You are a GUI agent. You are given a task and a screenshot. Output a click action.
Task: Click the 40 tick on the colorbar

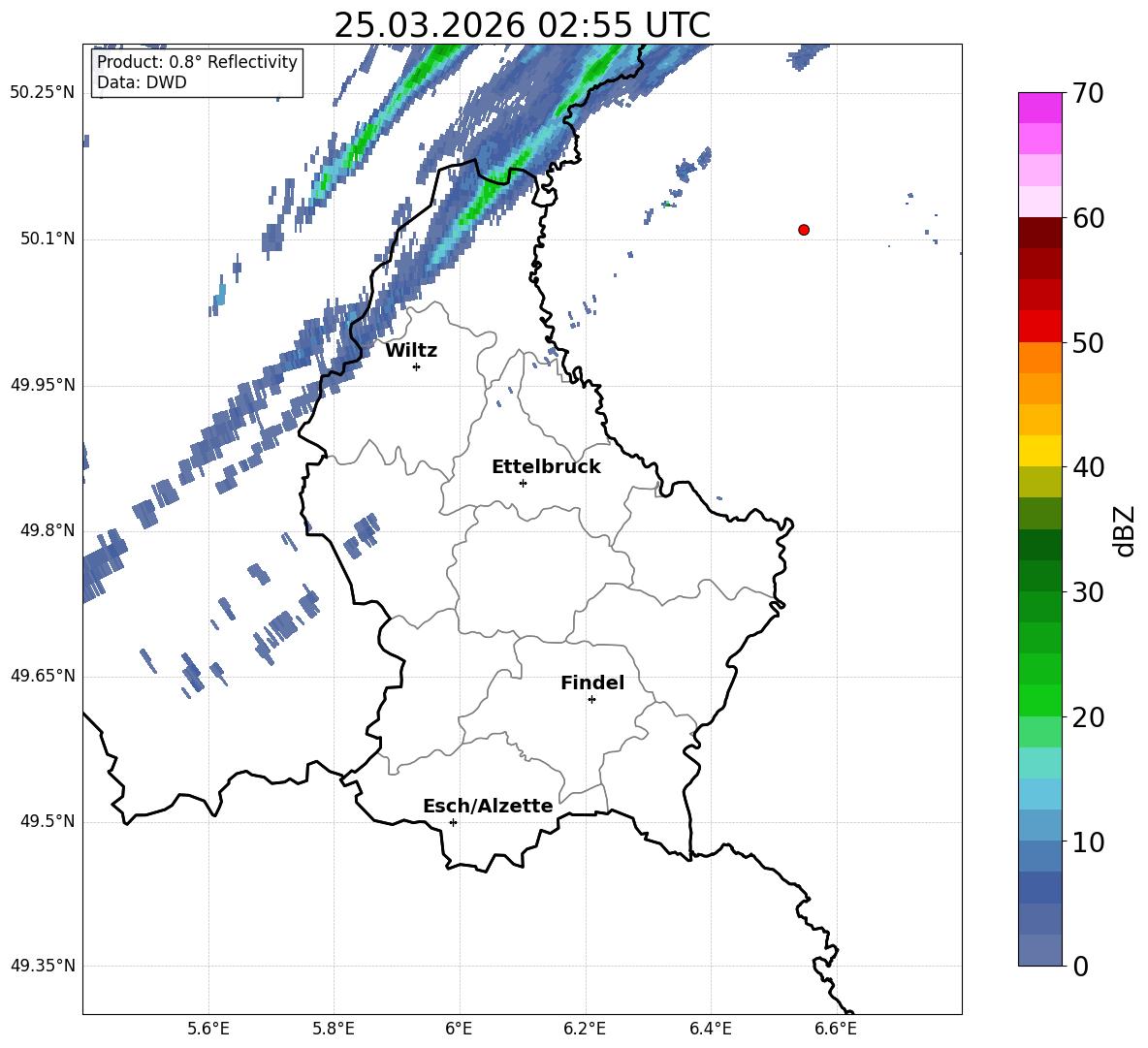1088,467
